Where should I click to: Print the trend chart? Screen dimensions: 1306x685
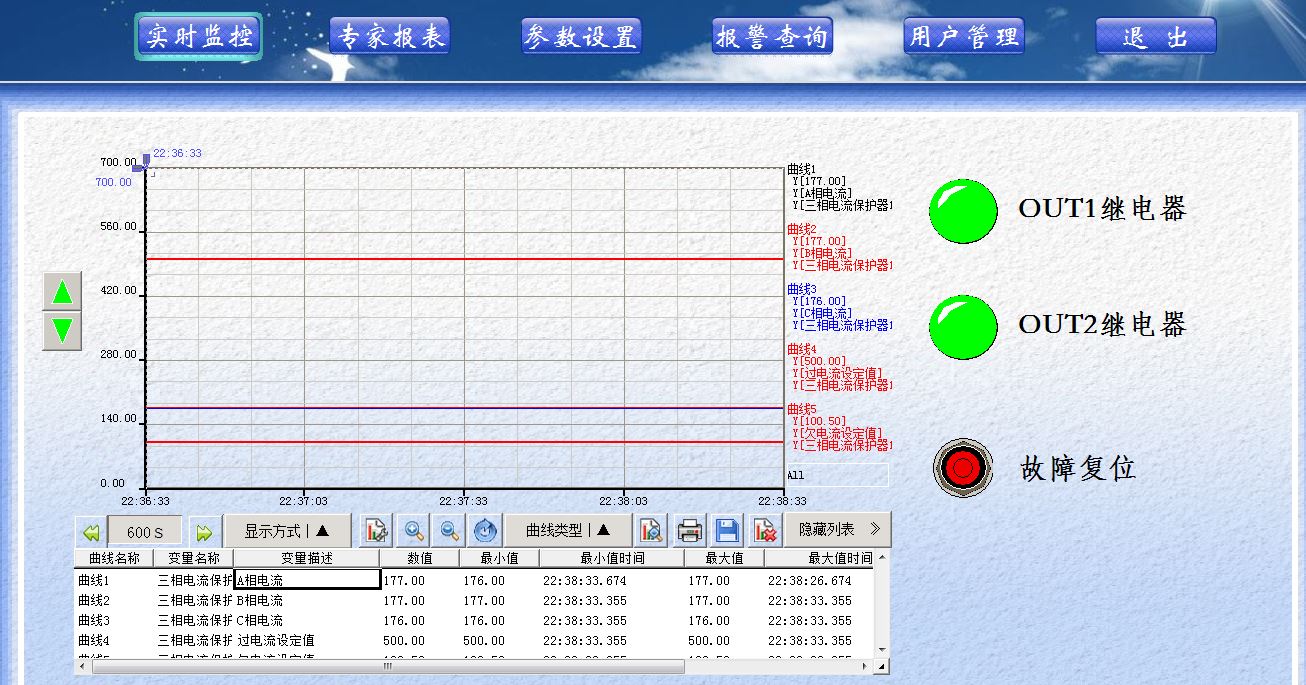[690, 530]
